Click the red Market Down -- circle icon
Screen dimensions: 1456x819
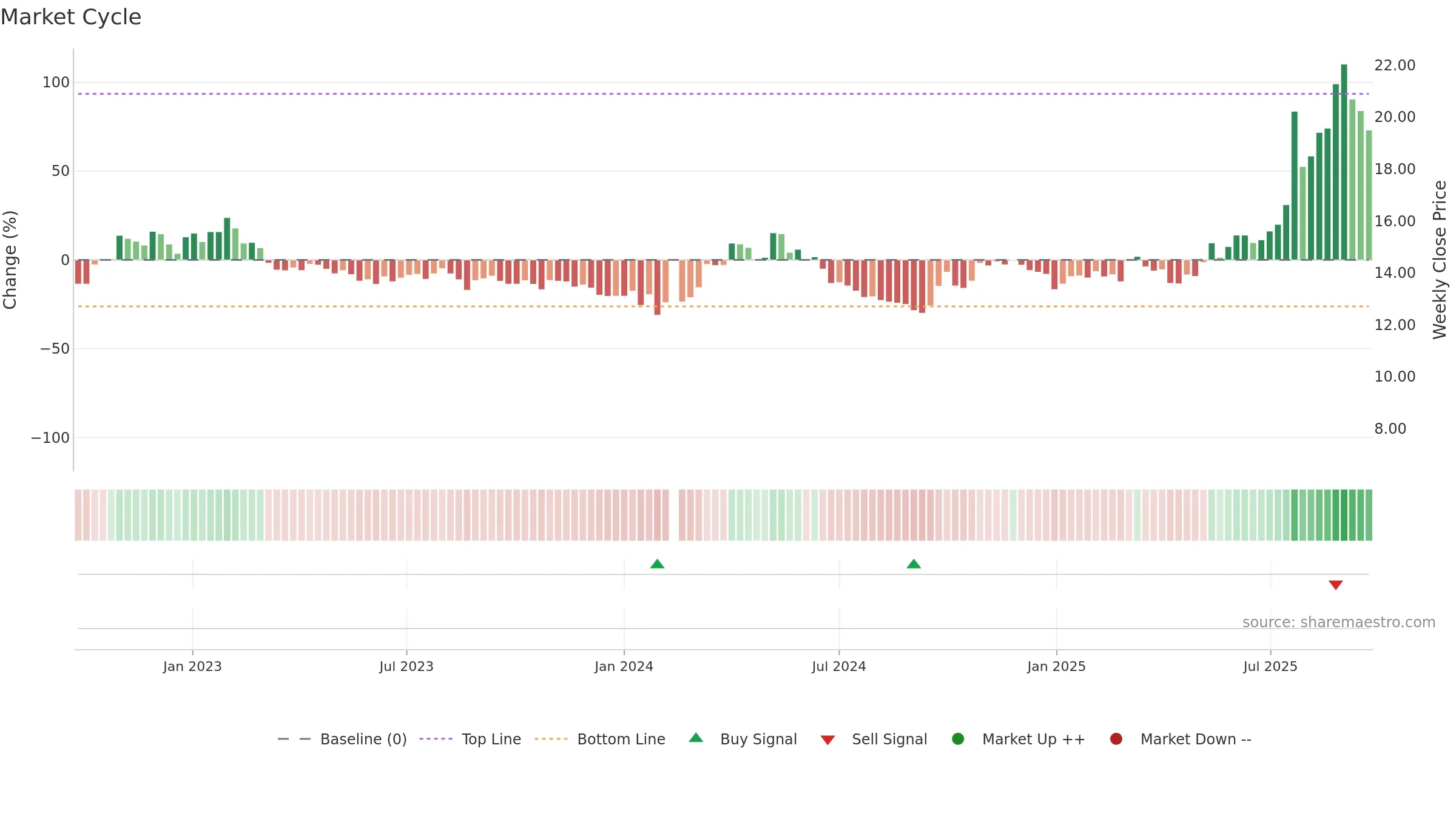click(x=1116, y=739)
